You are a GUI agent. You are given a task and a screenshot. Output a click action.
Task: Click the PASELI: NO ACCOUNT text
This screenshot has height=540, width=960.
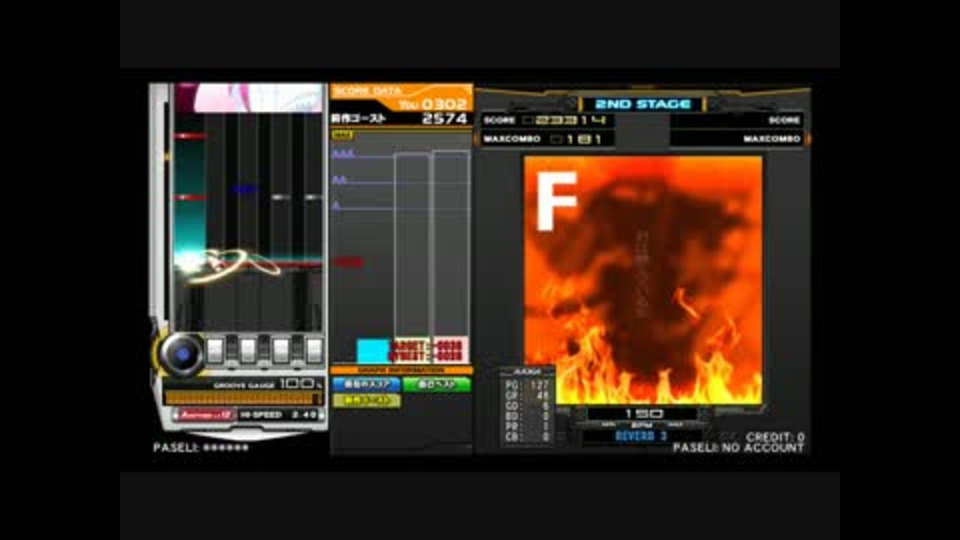738,448
